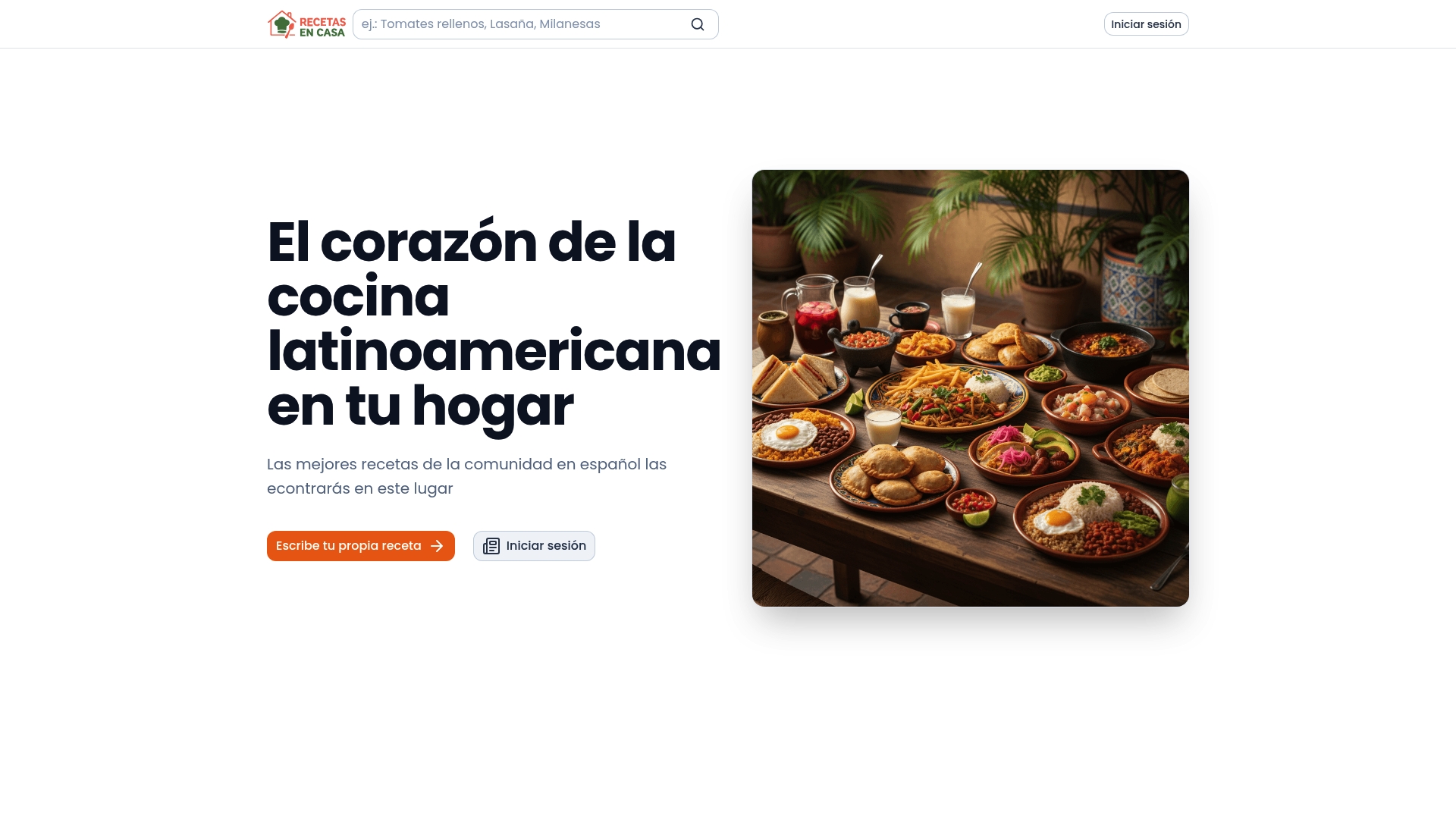Click the newspaper icon beside Iniciar sesión
The image size is (1456, 819).
(491, 546)
